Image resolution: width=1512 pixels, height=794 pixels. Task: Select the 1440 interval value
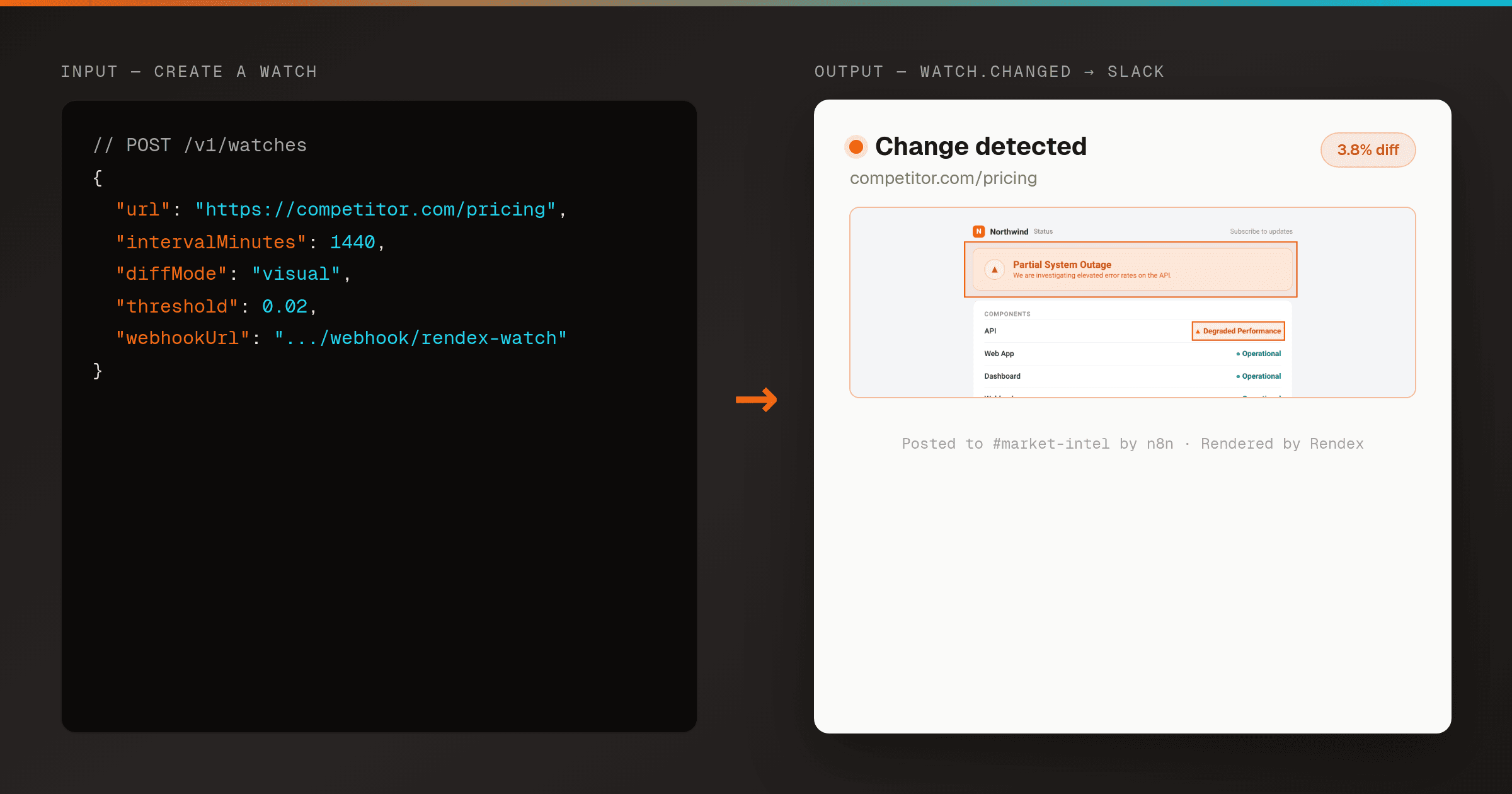tap(352, 242)
